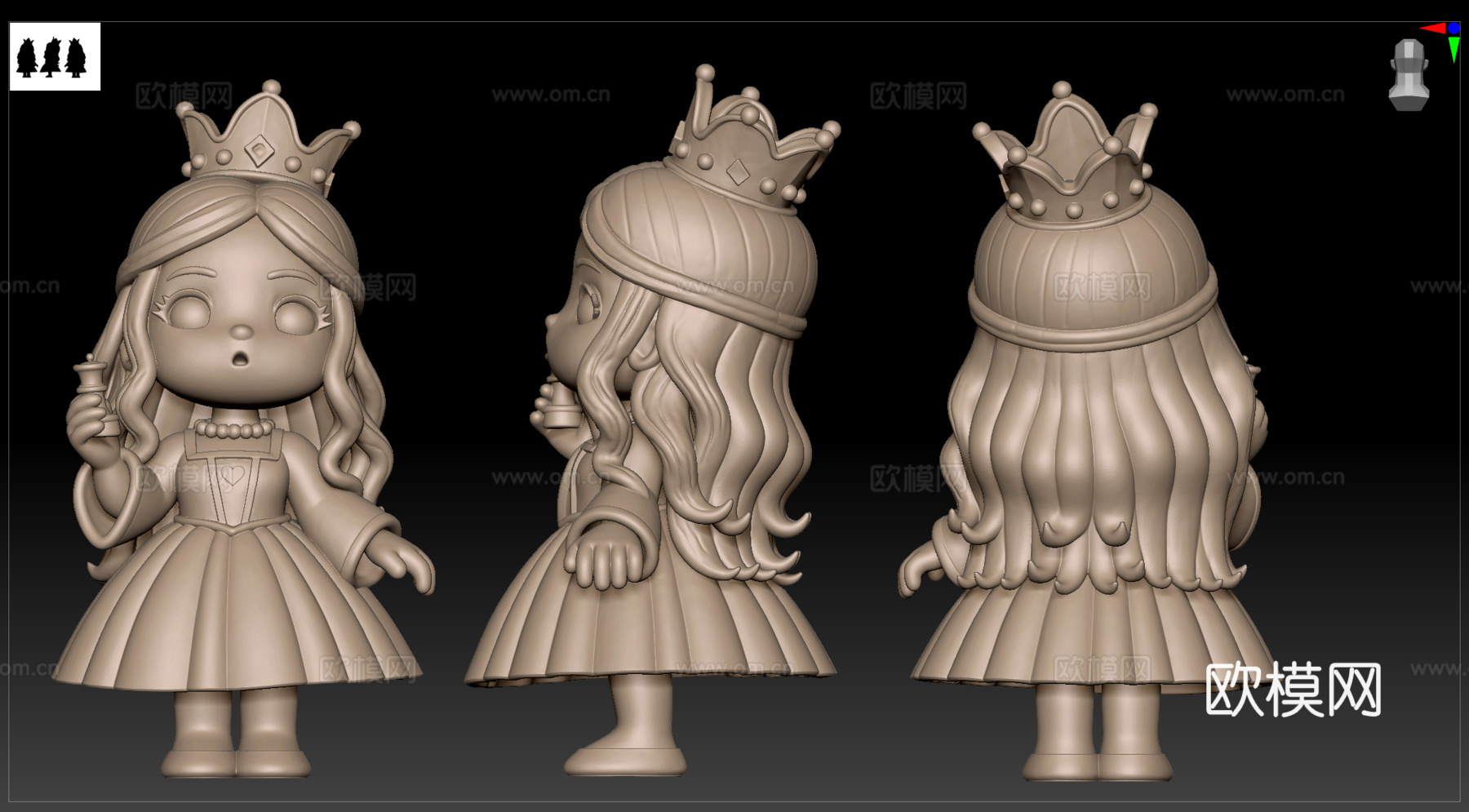Click the blue Z-axis dot on the gizmo

[1453, 29]
